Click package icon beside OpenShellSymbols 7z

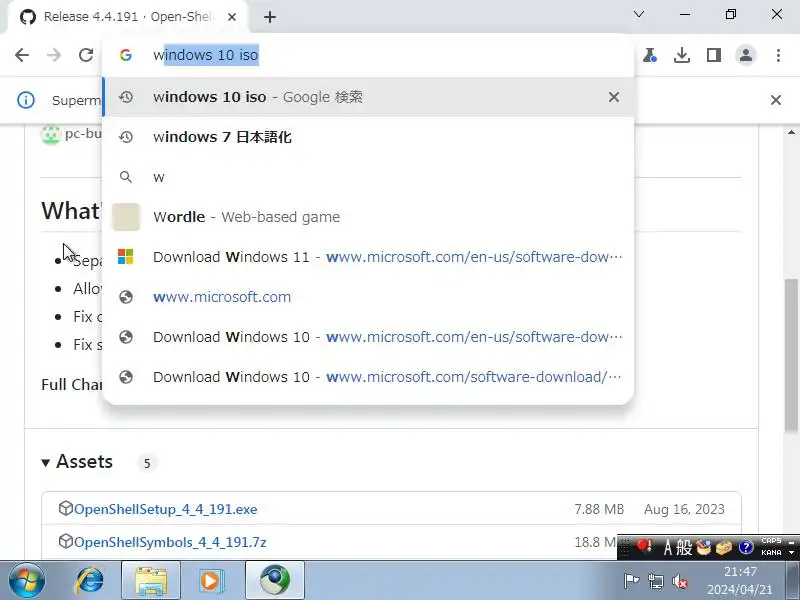pyautogui.click(x=66, y=541)
